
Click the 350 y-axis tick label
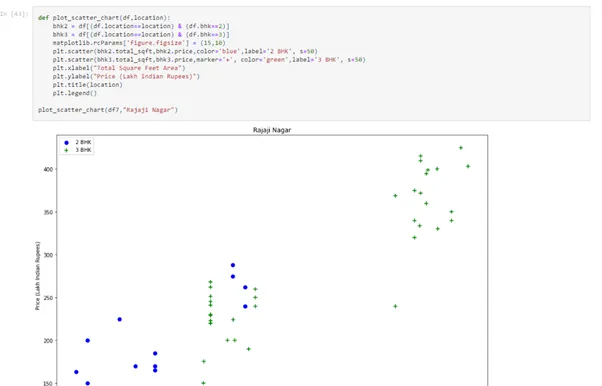tap(48, 212)
